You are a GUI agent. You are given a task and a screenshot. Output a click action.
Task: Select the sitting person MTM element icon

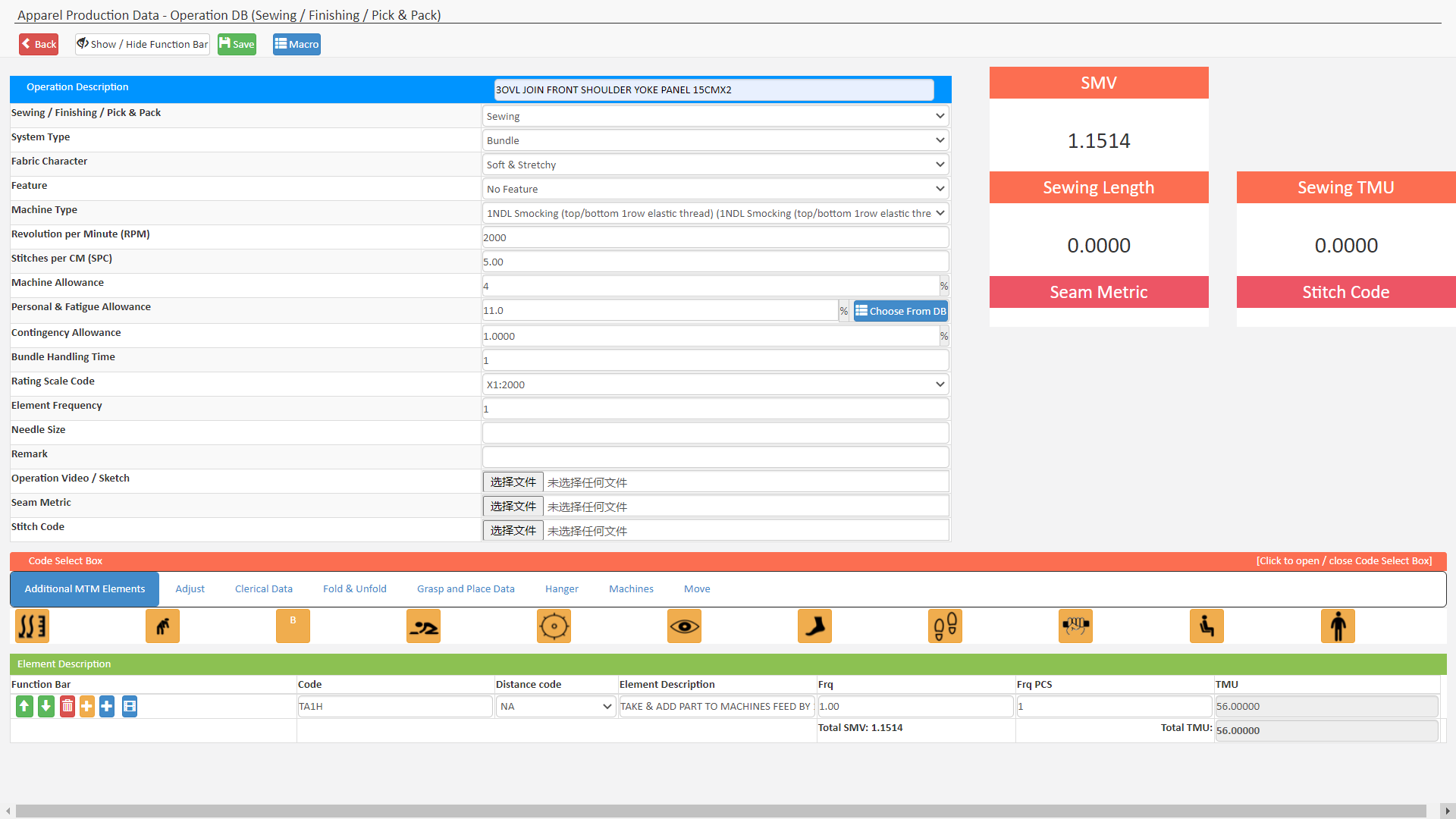1207,626
